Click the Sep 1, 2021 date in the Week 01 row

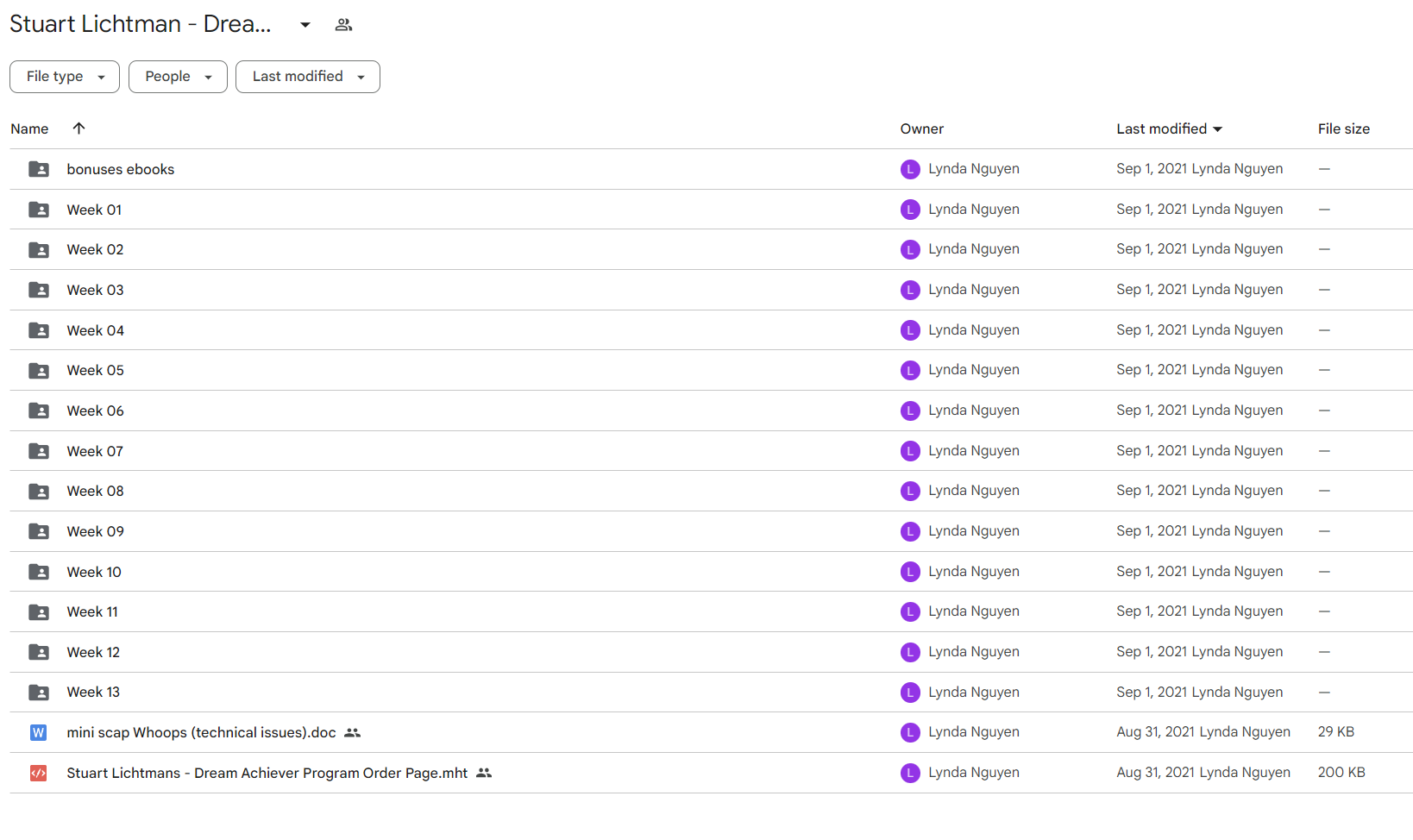pos(1152,210)
